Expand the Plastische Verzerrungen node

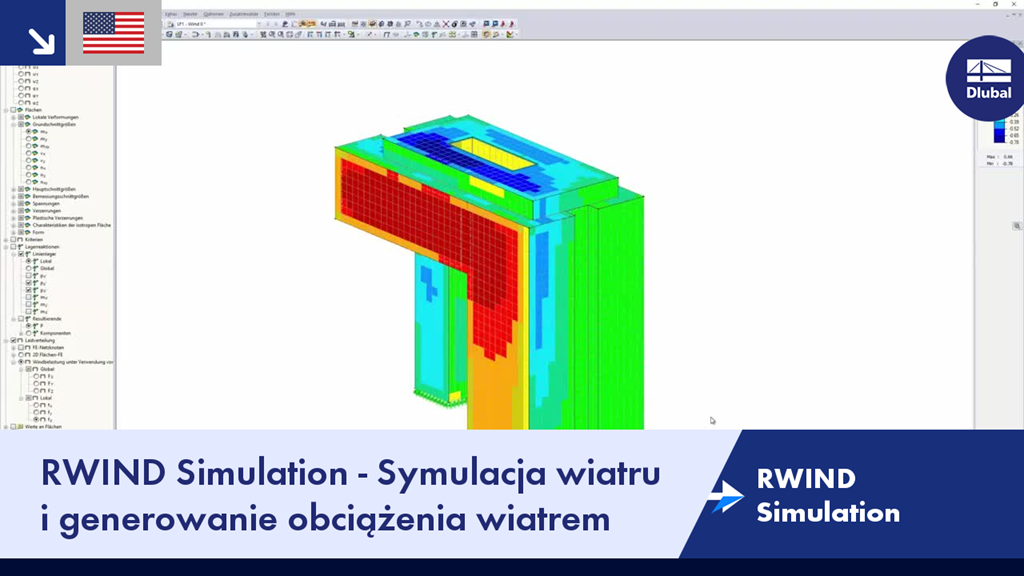(14, 217)
